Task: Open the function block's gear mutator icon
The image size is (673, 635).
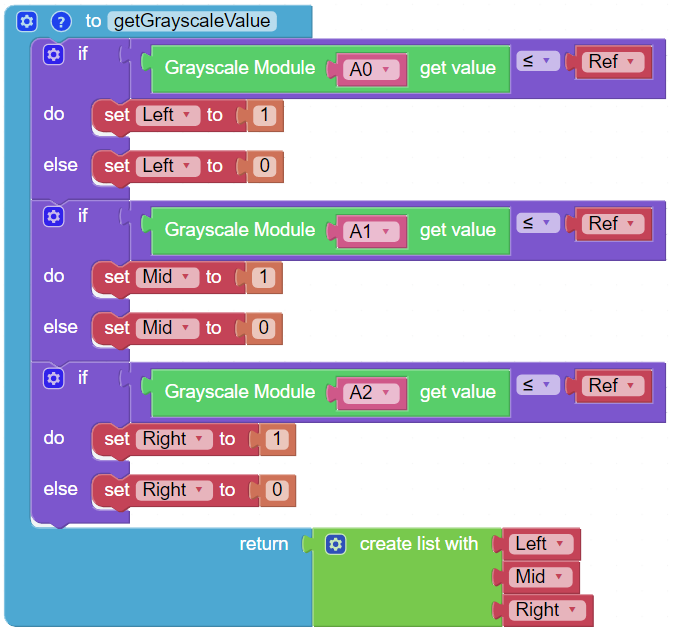Action: click(27, 21)
